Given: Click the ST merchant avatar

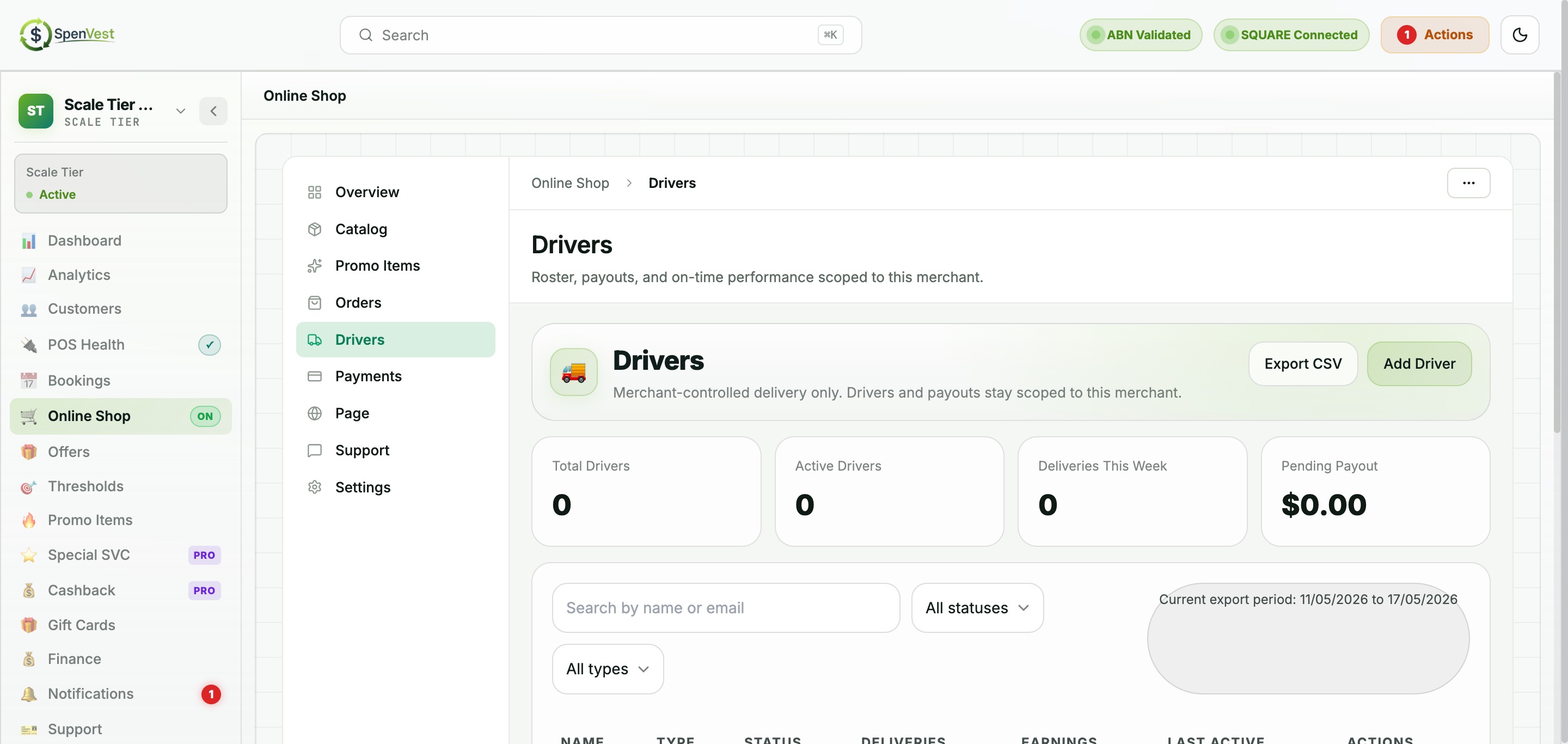Looking at the screenshot, I should coord(36,111).
